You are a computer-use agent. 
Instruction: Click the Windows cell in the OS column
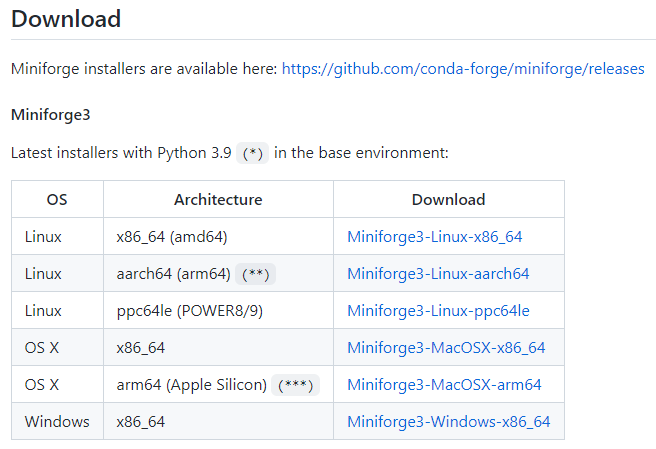coord(57,422)
